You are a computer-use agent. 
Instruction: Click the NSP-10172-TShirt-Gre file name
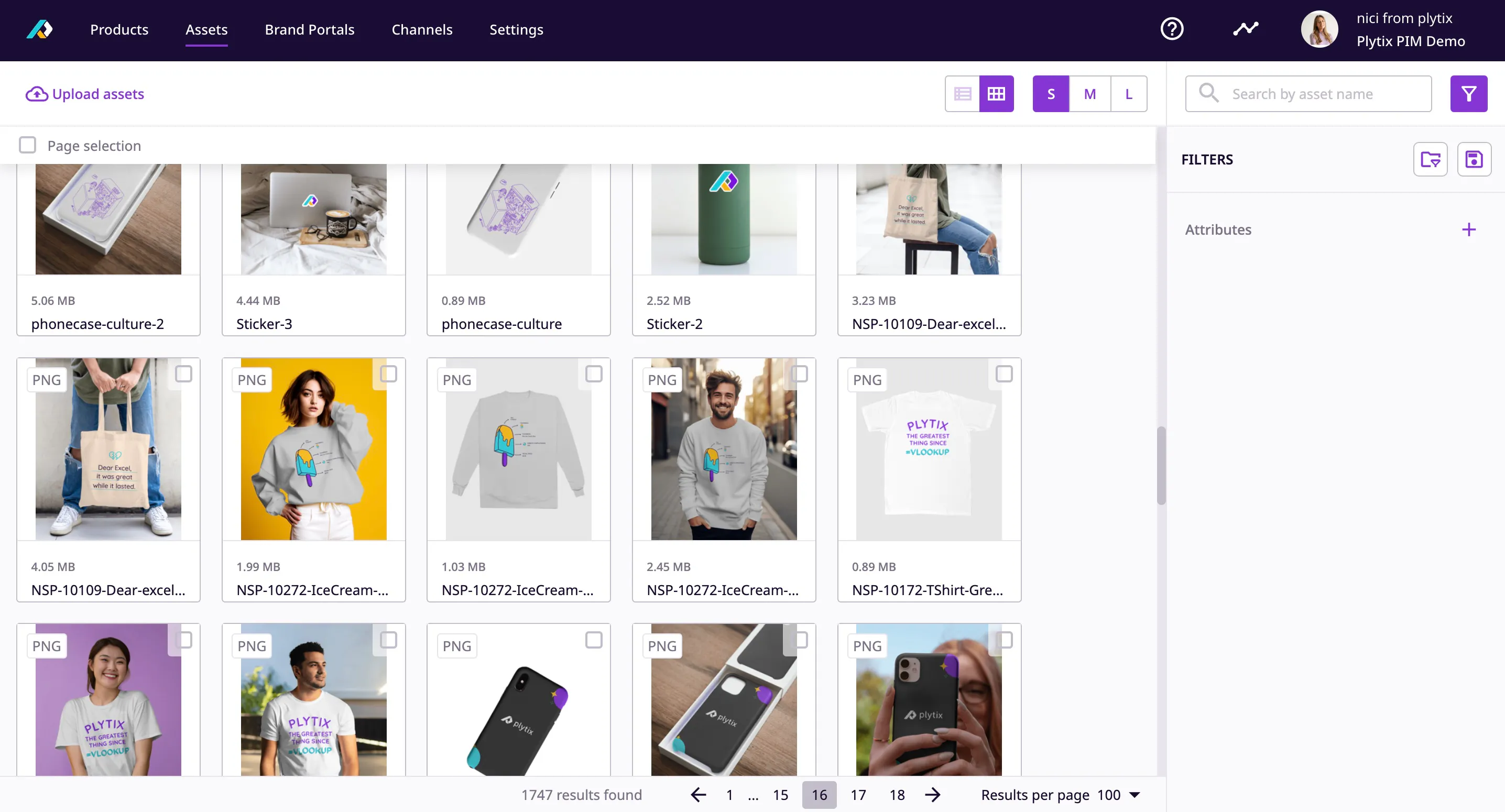[928, 590]
